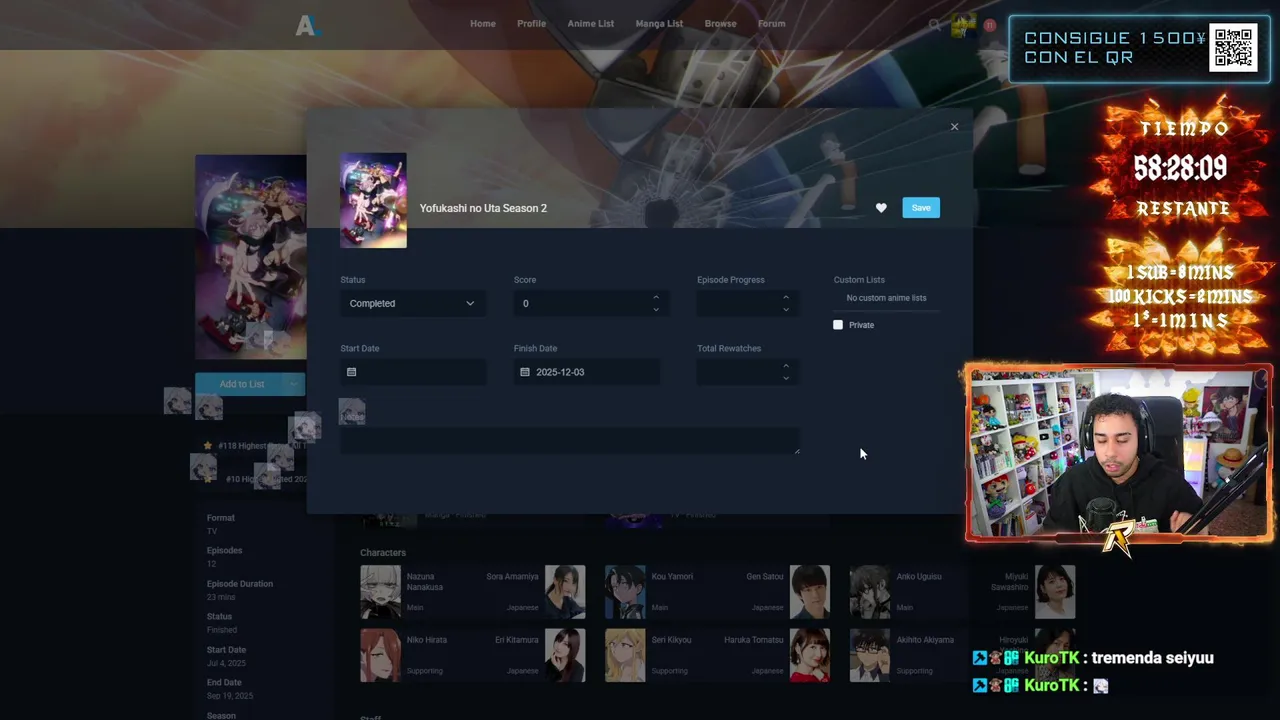This screenshot has height=720, width=1280.
Task: Open voice actor Eri Kitamura's photo
Action: tap(565, 655)
